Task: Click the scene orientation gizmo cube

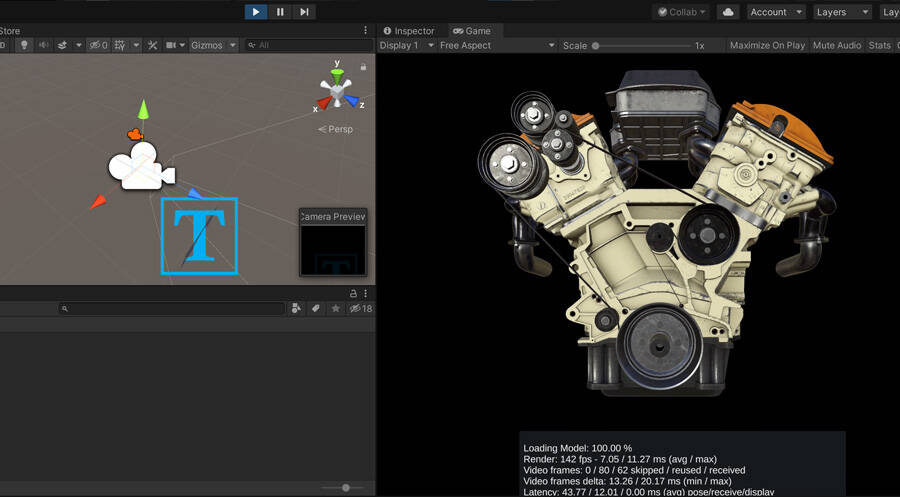Action: tap(338, 90)
